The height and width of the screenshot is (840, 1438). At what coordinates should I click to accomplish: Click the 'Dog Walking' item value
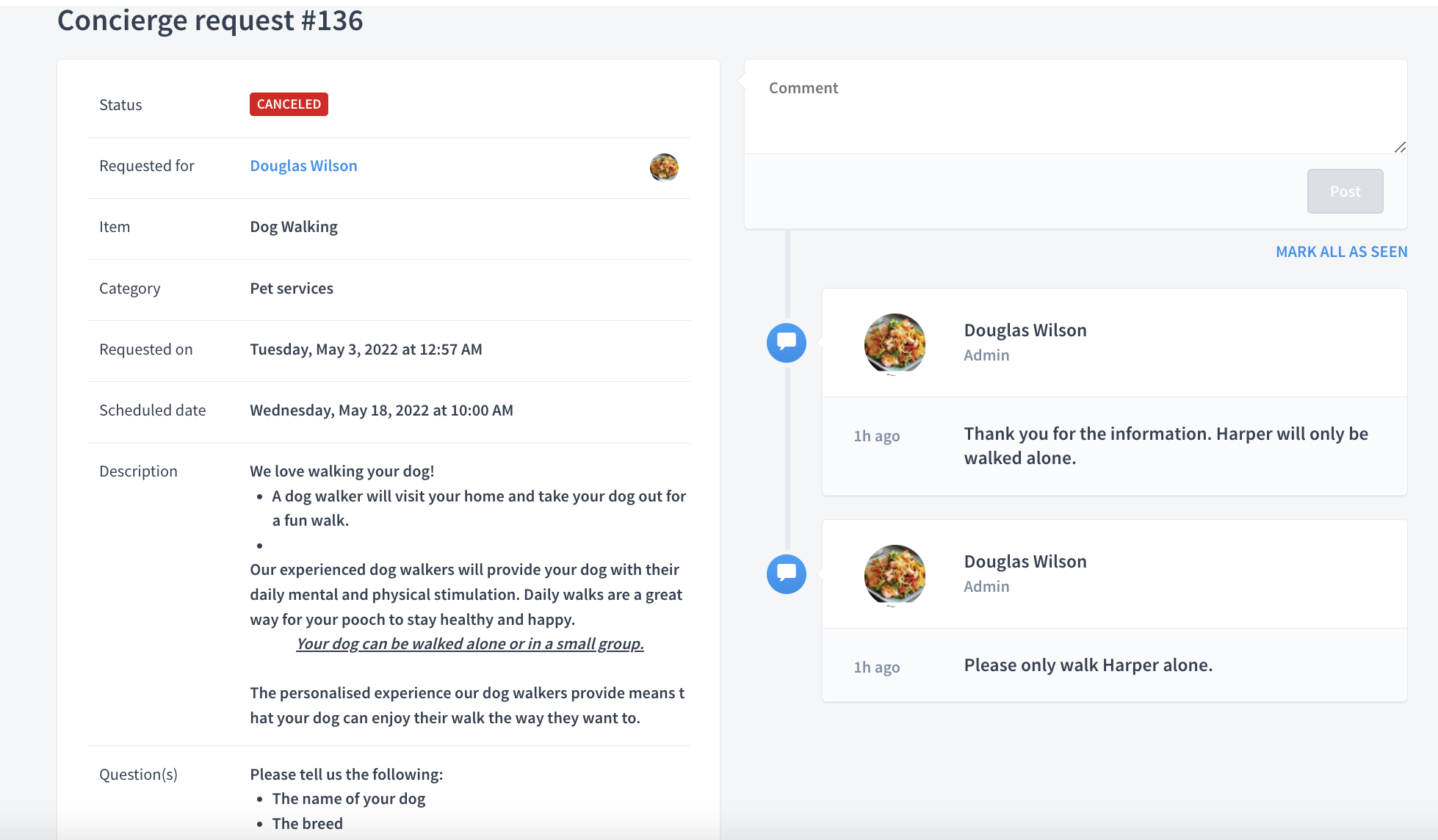pos(294,227)
